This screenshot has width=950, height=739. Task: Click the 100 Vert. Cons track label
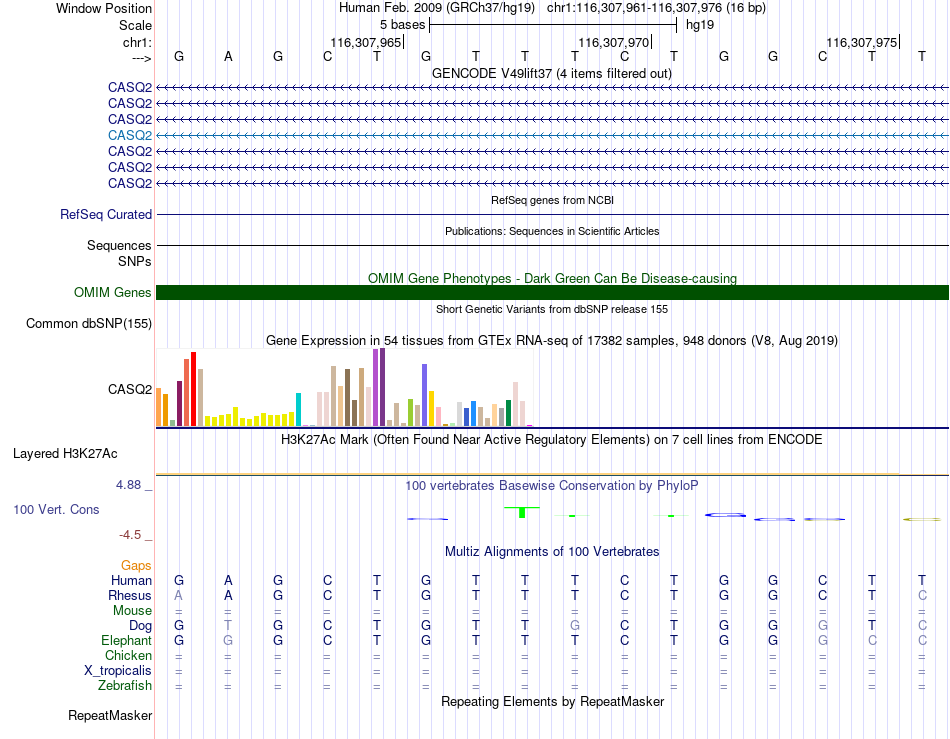pos(56,509)
